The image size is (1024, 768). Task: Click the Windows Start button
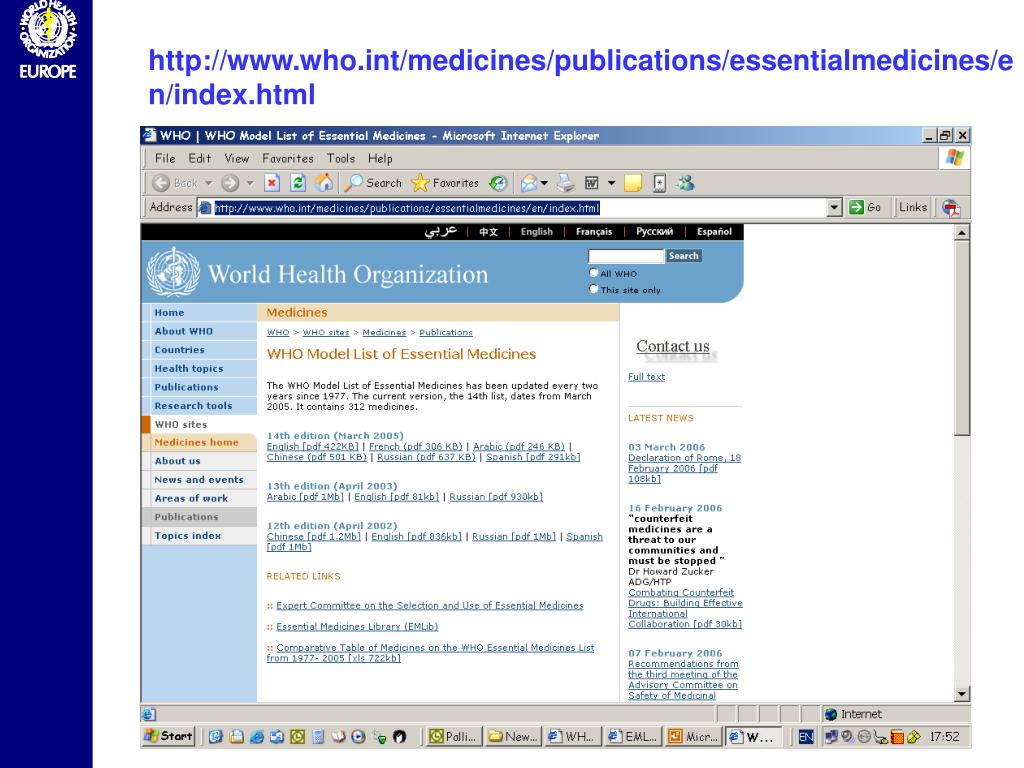[x=168, y=737]
